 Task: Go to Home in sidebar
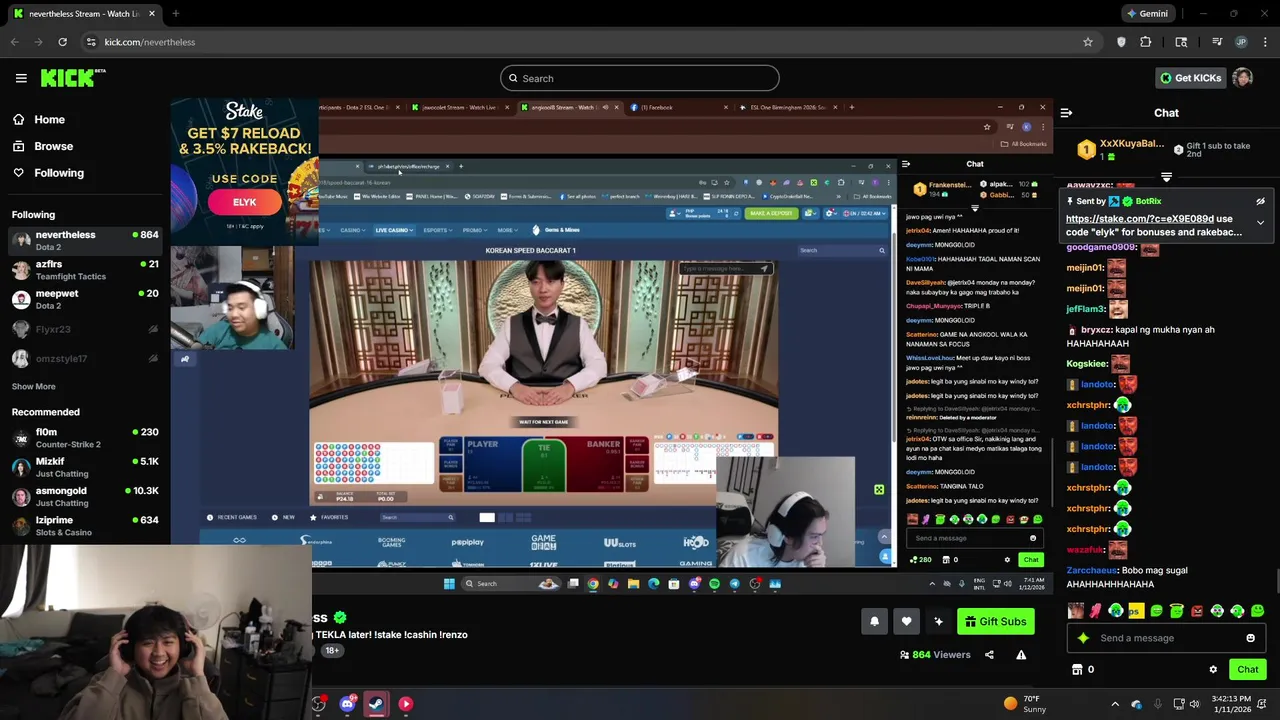[x=40, y=120]
